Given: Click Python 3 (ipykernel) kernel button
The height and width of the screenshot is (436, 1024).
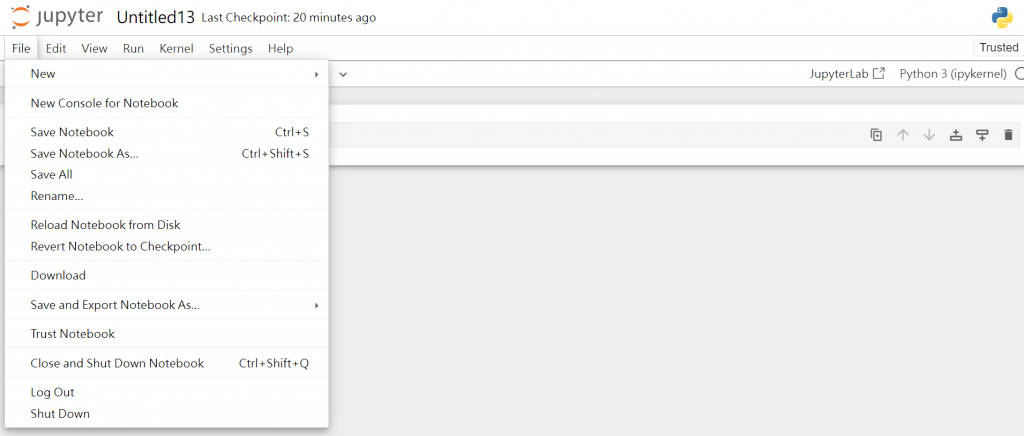Looking at the screenshot, I should click(x=953, y=74).
